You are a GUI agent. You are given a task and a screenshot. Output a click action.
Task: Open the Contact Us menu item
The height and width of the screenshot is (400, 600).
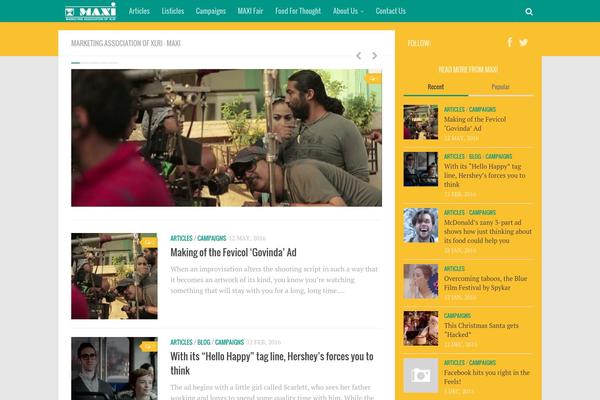(x=390, y=11)
